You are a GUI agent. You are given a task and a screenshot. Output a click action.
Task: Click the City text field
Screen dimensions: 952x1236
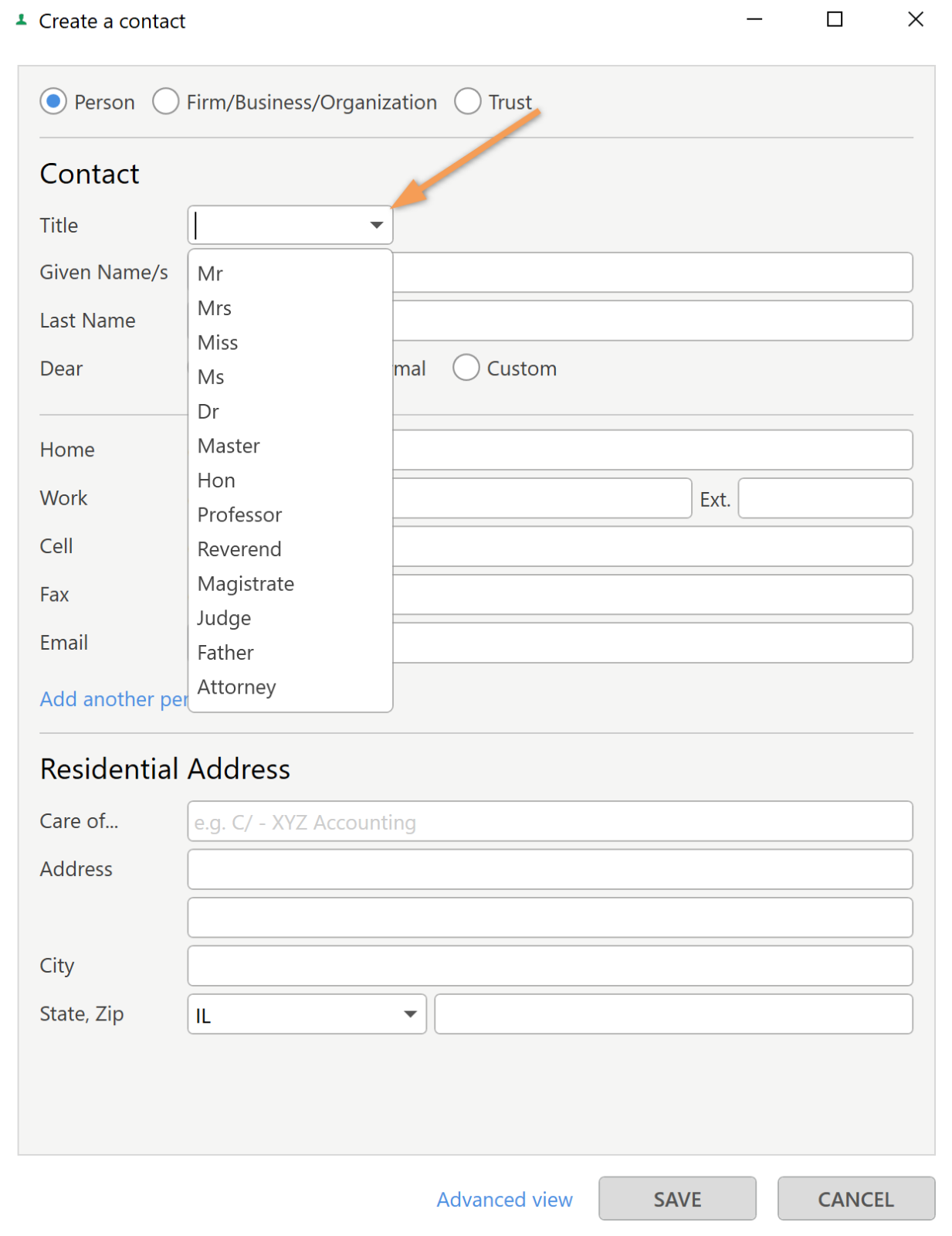tap(550, 966)
